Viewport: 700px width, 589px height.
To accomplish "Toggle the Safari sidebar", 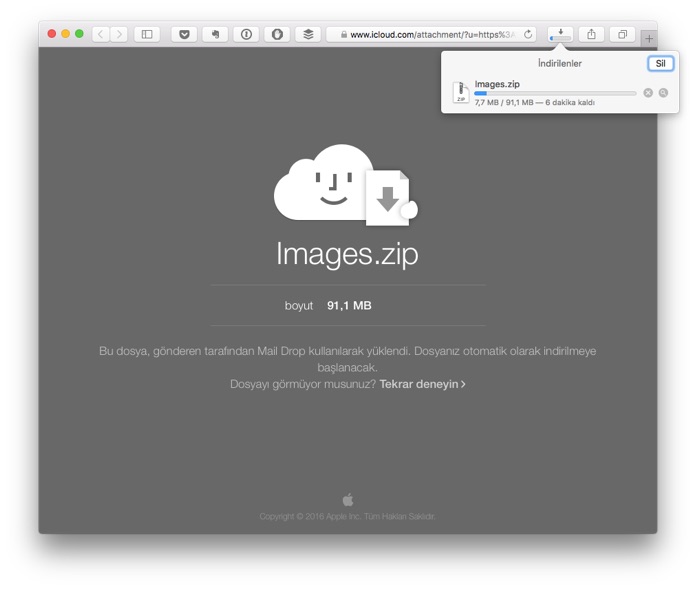I will point(147,34).
